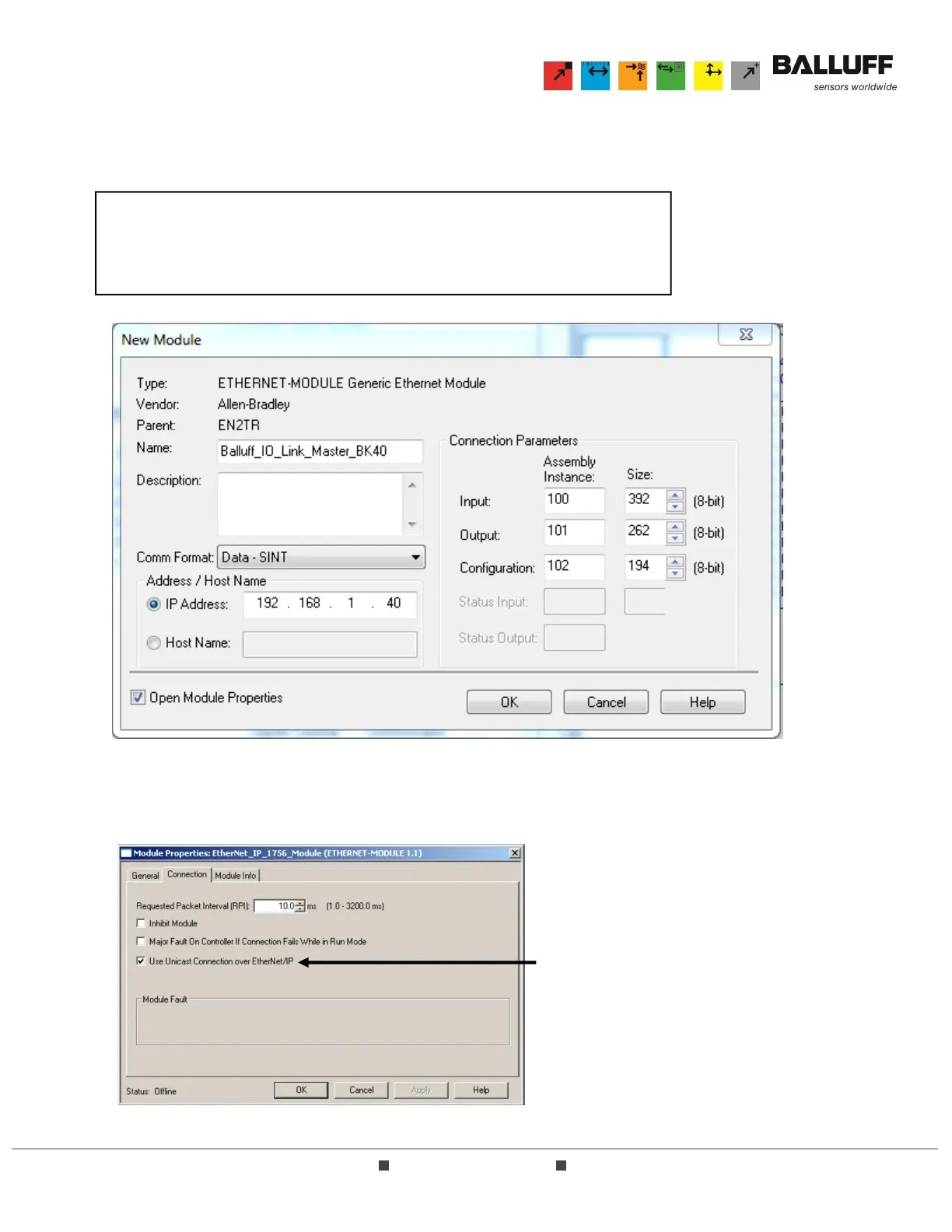This screenshot has width=952, height=1232.
Task: Select the IP Address radio button
Action: click(x=154, y=604)
